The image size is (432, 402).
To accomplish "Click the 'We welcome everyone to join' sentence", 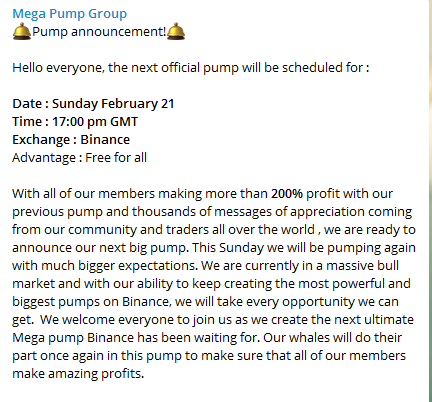I will (126, 320).
